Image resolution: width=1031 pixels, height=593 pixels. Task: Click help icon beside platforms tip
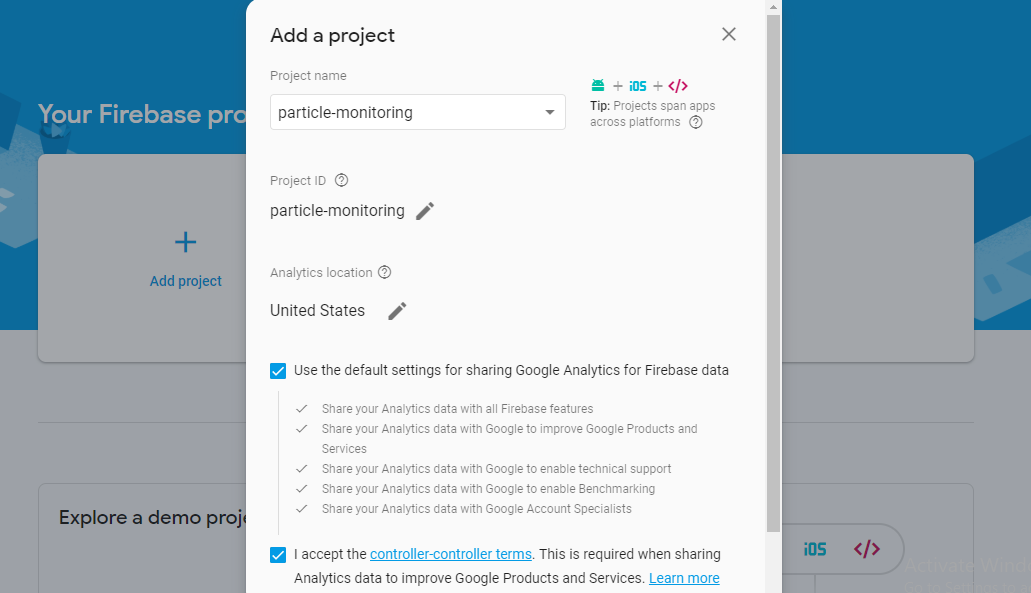(x=696, y=122)
